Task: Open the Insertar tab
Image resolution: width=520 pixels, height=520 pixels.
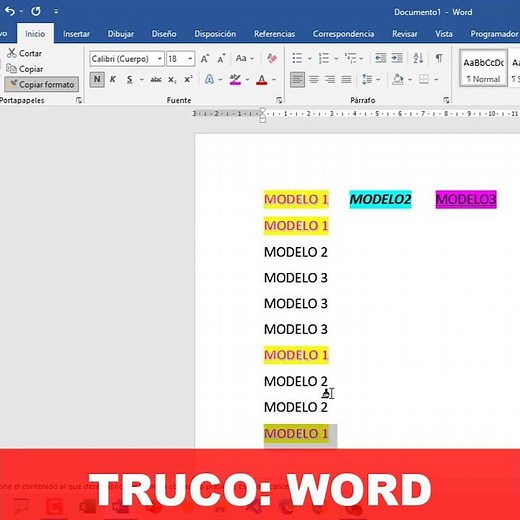Action: 76,34
